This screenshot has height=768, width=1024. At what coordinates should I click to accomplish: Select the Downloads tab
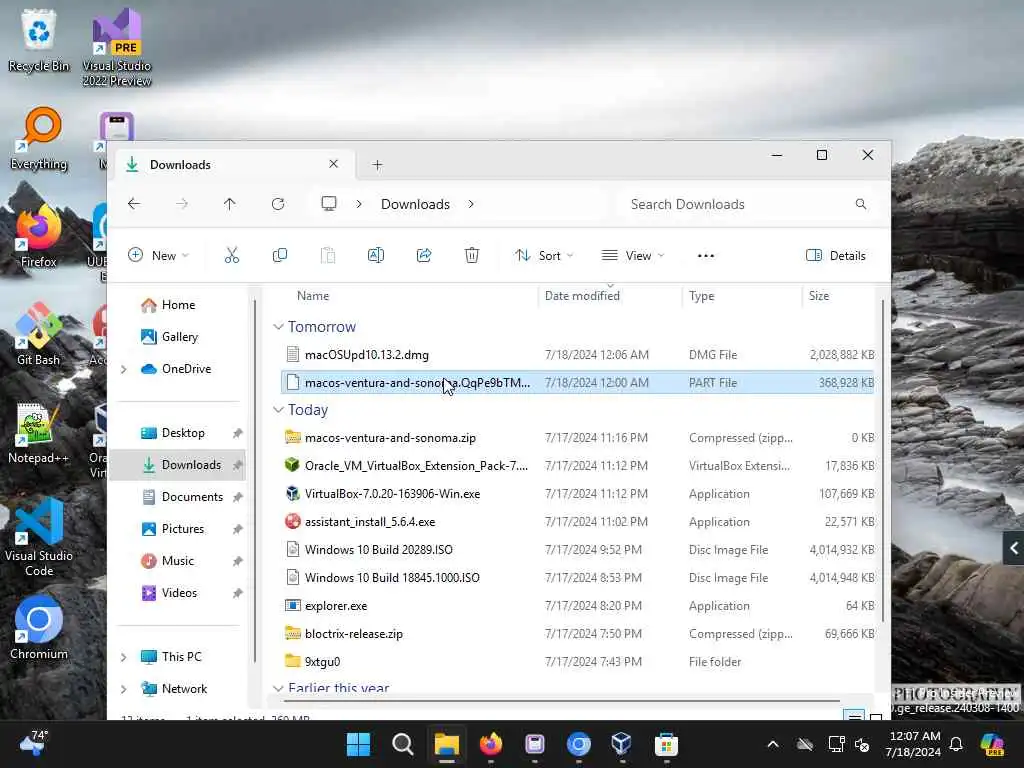pyautogui.click(x=234, y=165)
